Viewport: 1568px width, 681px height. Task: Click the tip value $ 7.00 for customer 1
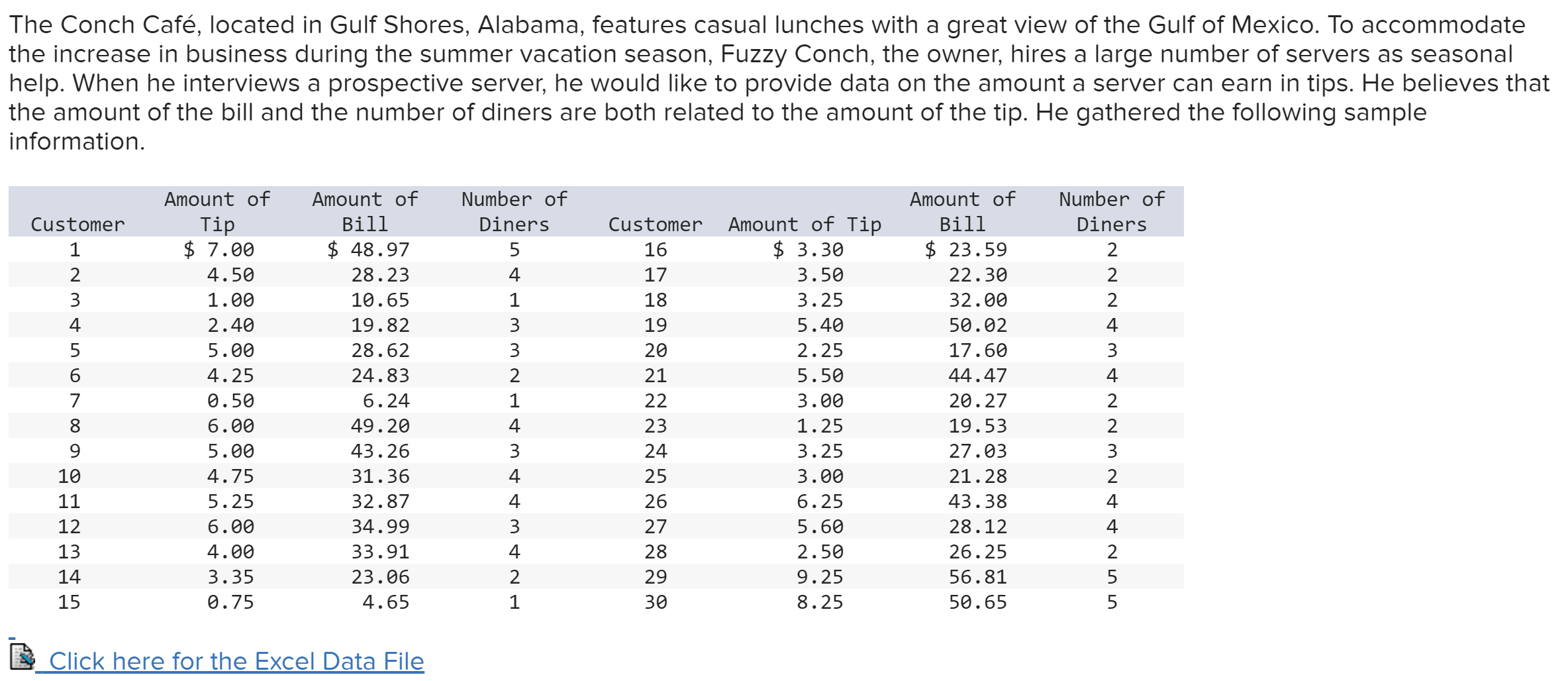coord(219,250)
